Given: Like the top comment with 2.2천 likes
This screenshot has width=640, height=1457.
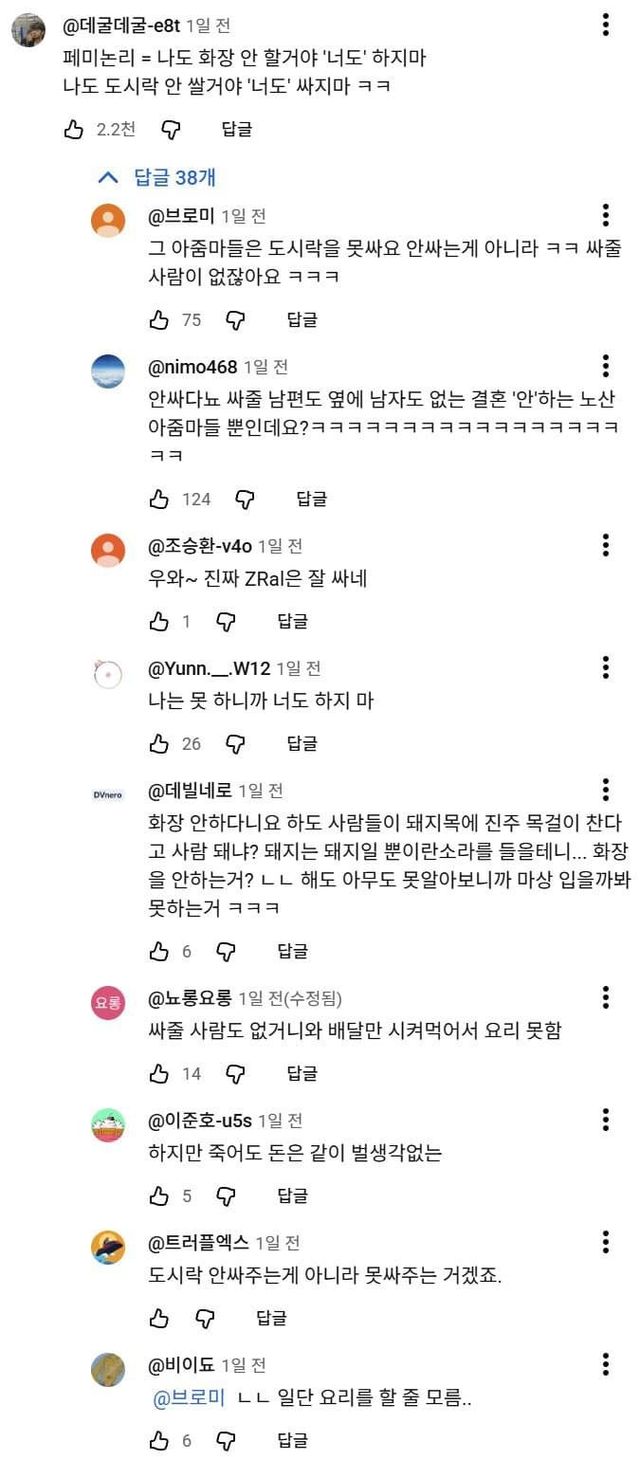Looking at the screenshot, I should point(73,129).
